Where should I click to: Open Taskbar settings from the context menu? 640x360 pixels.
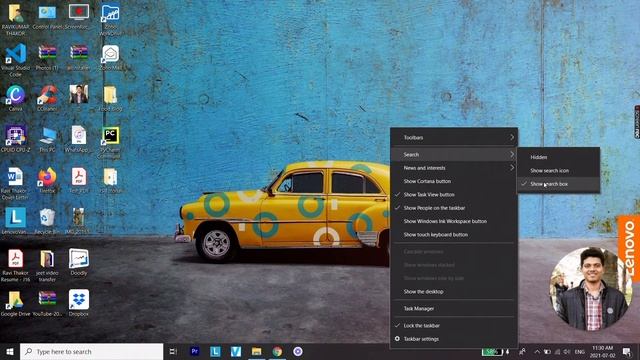click(454, 339)
